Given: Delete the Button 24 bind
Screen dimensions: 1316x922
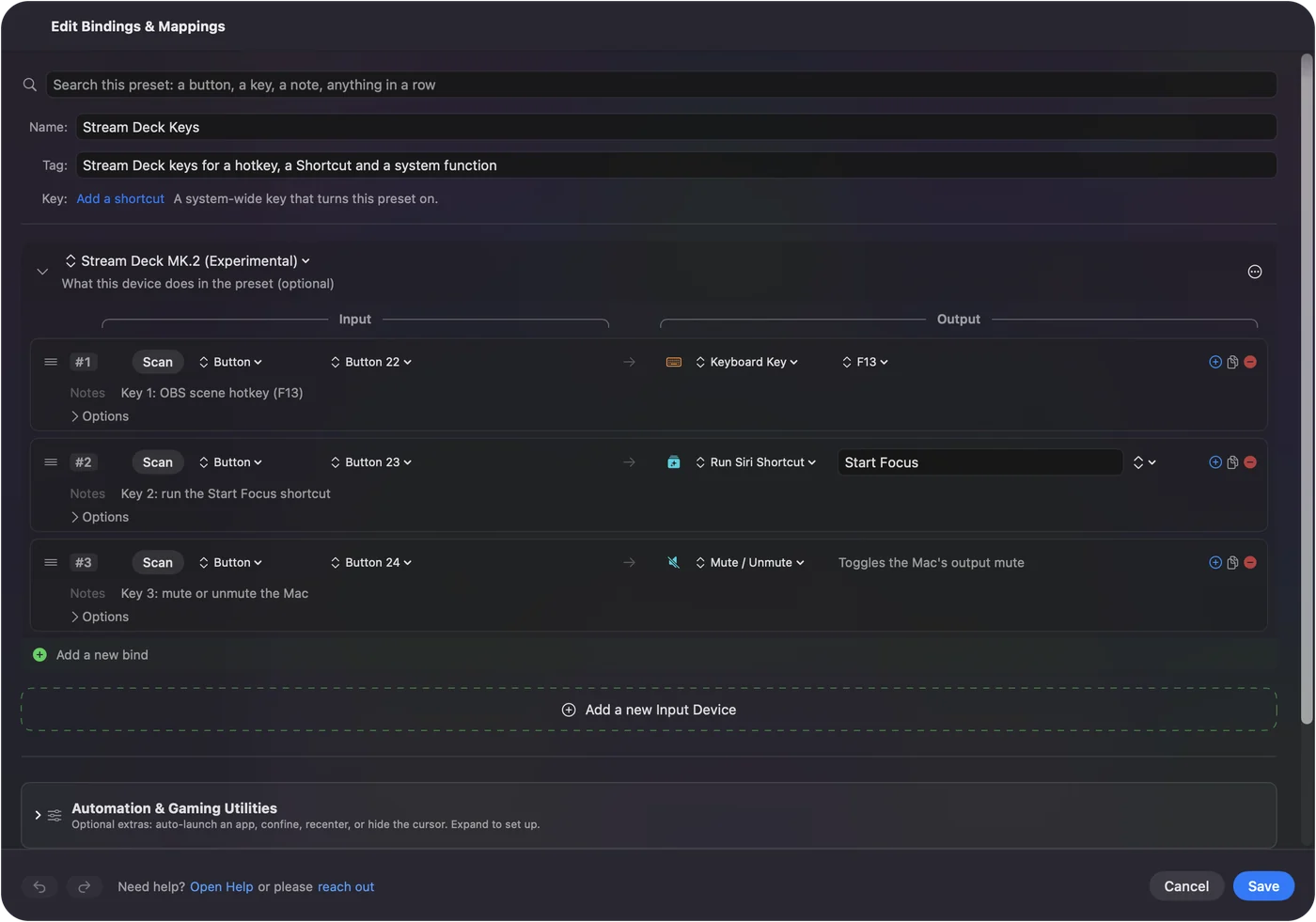Looking at the screenshot, I should point(1250,562).
